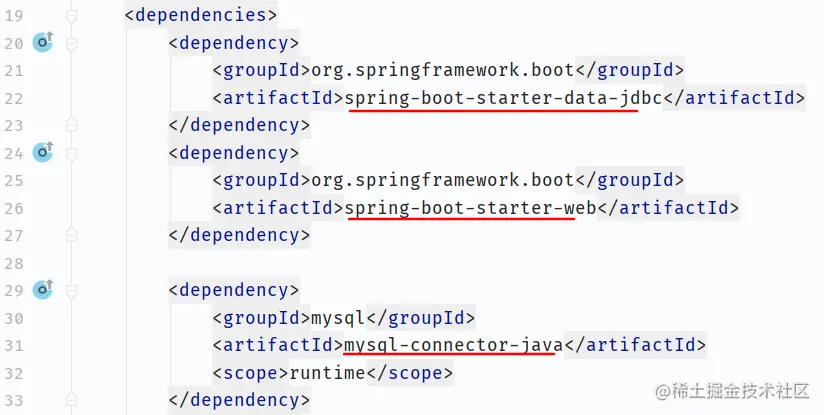
Task: Click the closing groupId tag on line 21
Action: [630, 70]
